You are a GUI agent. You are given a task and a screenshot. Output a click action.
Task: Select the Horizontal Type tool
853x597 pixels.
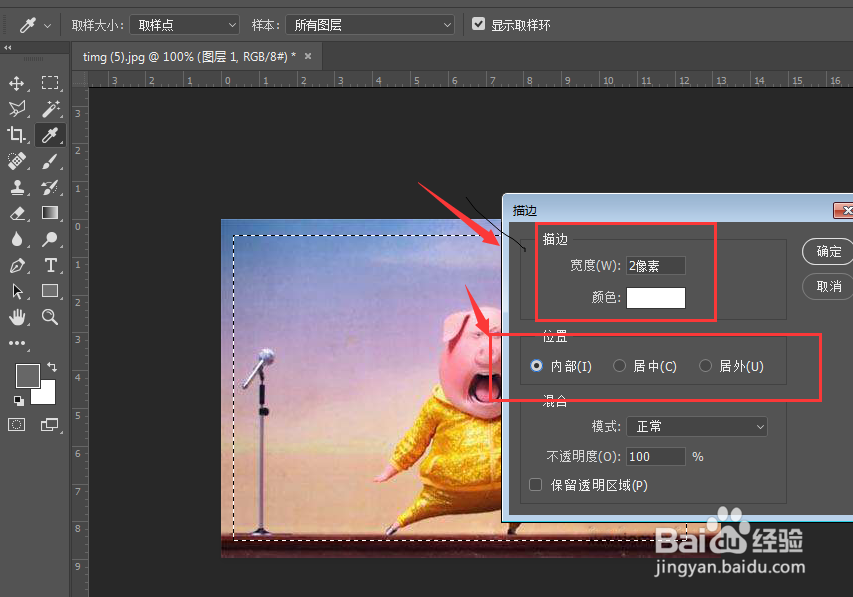(50, 265)
